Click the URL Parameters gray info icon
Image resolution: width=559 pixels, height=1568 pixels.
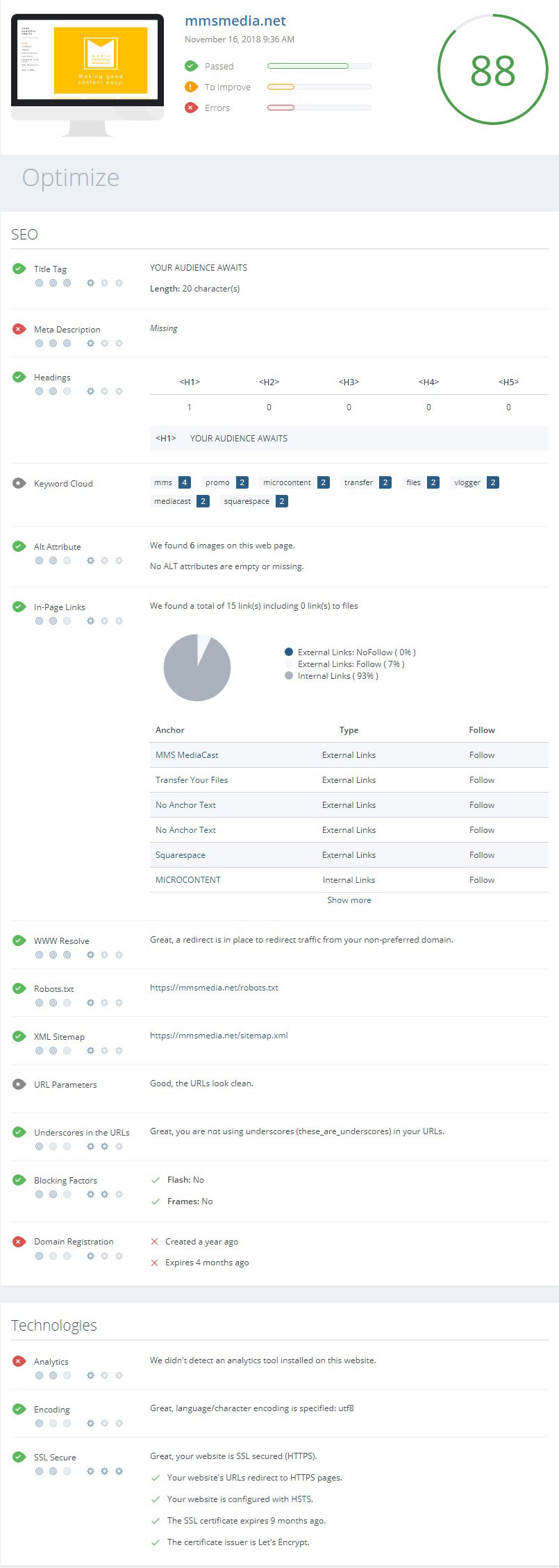click(19, 1084)
